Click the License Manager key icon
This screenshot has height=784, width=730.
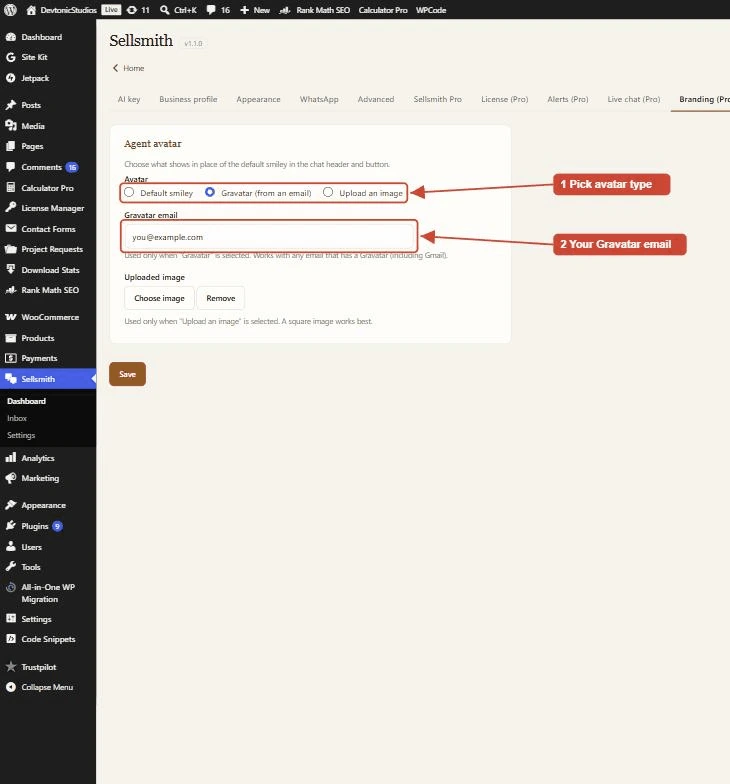point(10,208)
